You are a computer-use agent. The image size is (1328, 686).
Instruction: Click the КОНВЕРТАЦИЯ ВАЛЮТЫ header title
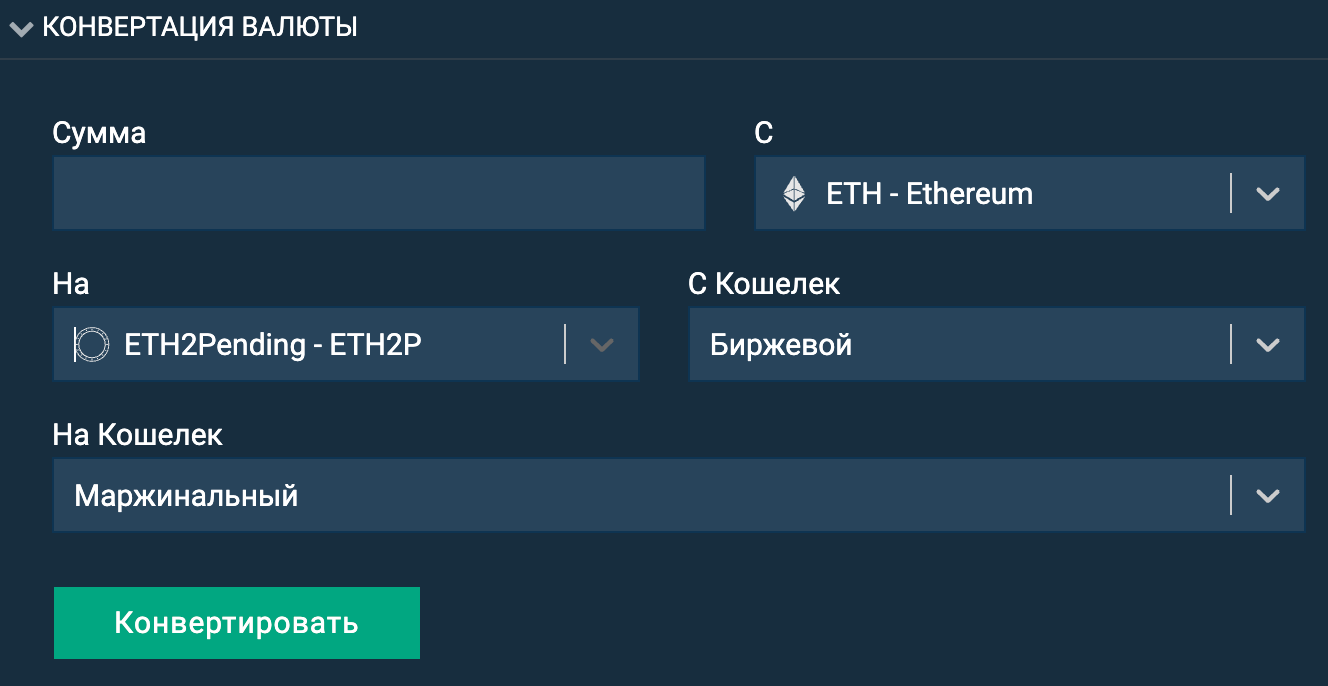coord(200,27)
